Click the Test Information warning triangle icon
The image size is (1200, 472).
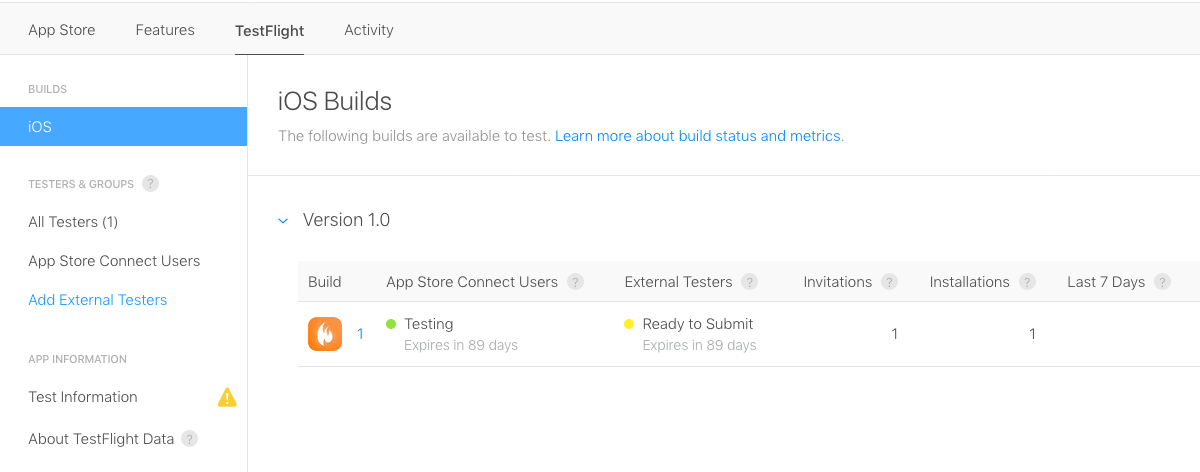tap(227, 397)
